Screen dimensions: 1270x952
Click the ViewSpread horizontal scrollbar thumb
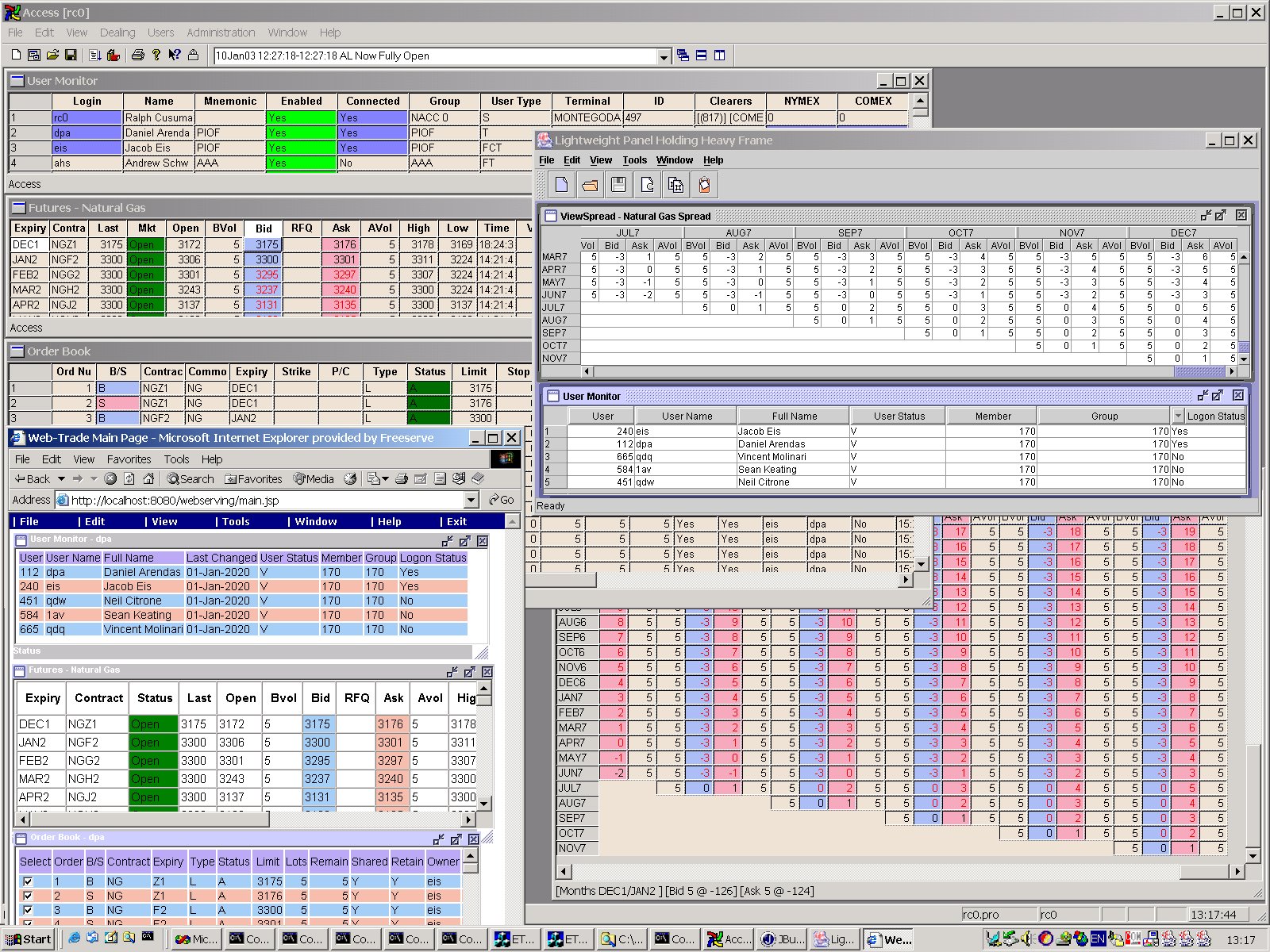(1199, 371)
